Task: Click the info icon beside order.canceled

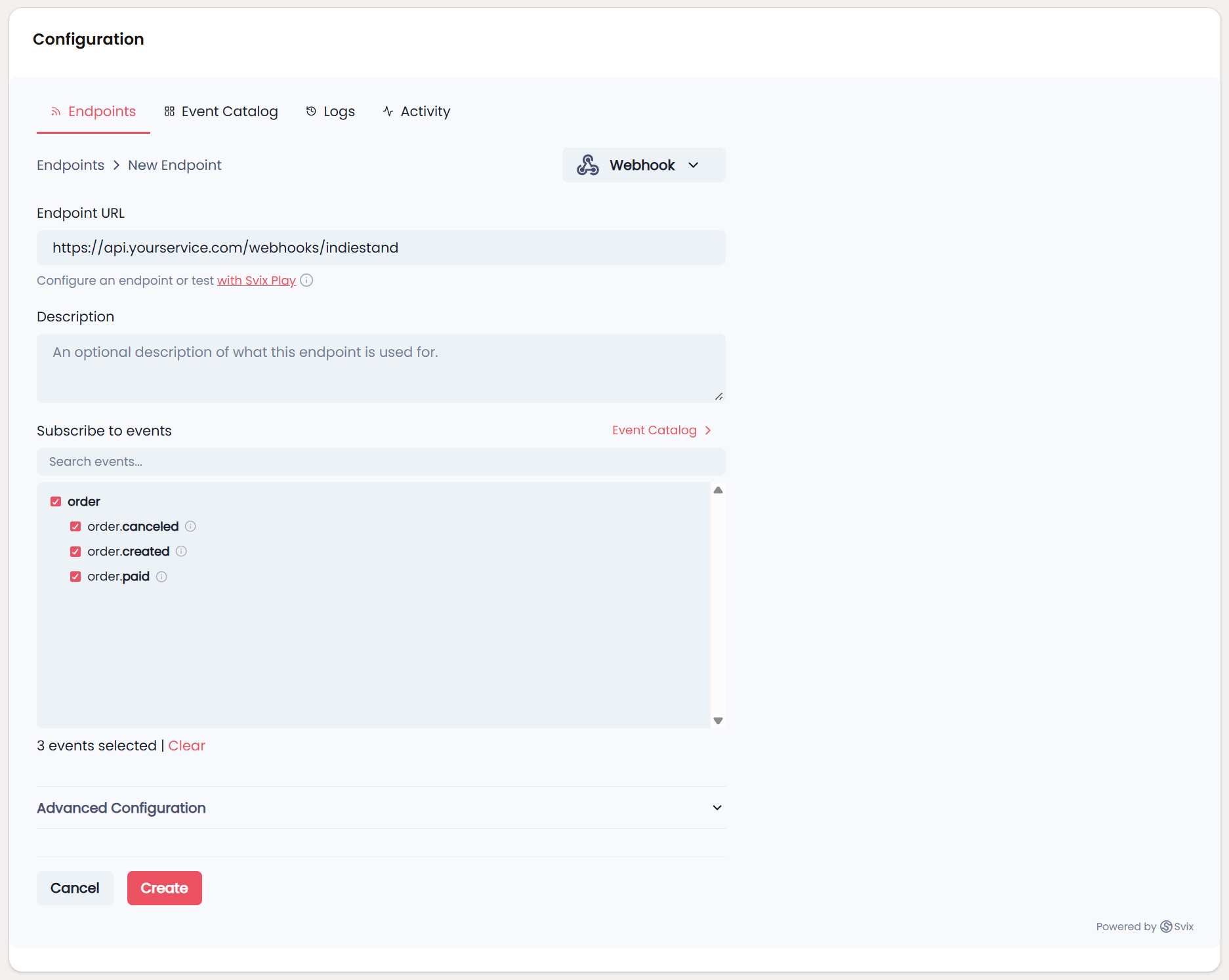Action: [190, 526]
